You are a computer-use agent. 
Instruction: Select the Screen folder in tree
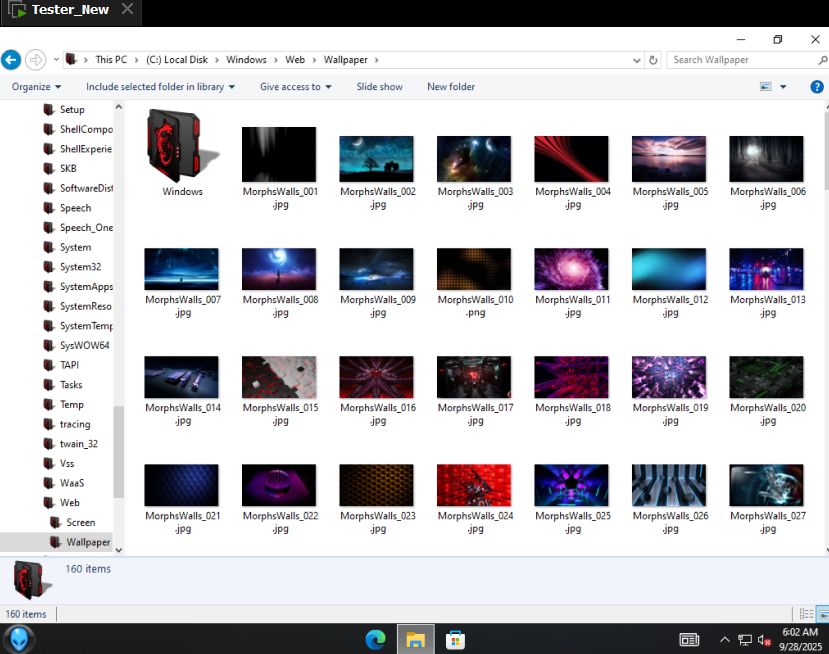tap(80, 522)
